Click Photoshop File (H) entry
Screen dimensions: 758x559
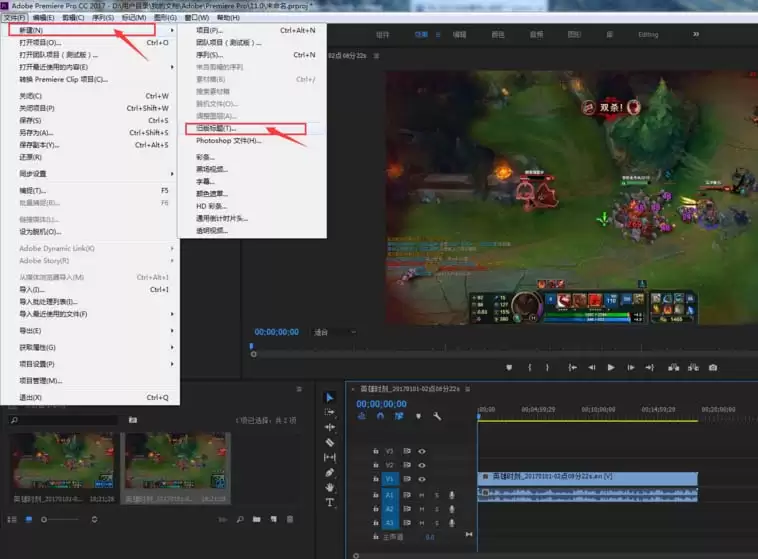click(229, 141)
